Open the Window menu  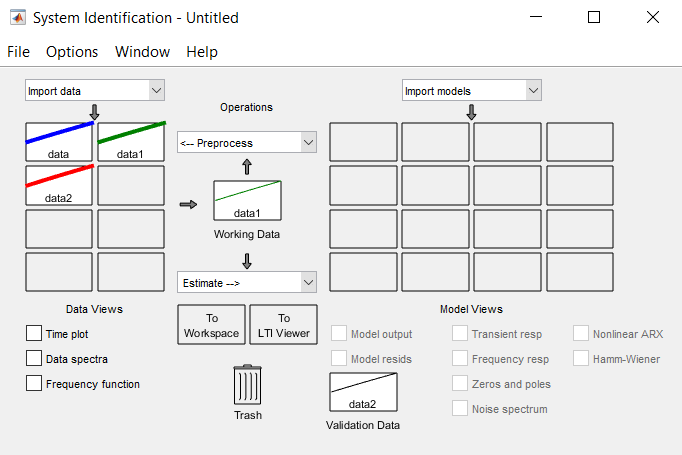pyautogui.click(x=142, y=52)
